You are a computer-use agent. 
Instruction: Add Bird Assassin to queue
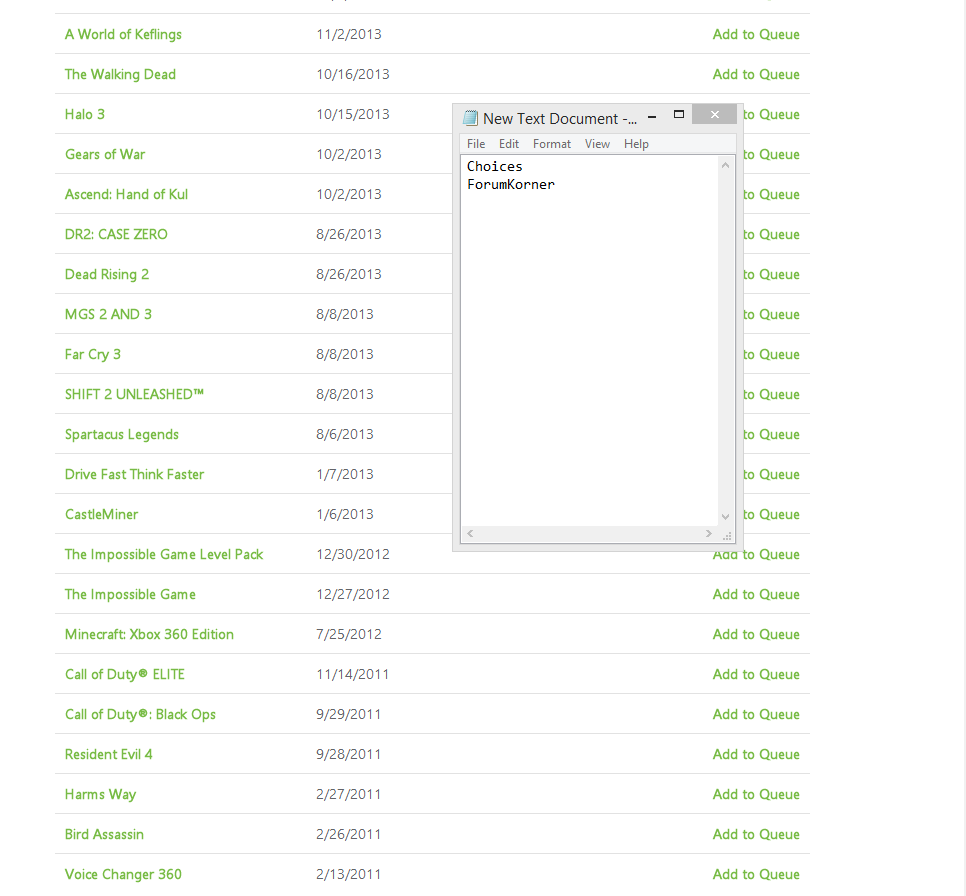click(x=756, y=835)
